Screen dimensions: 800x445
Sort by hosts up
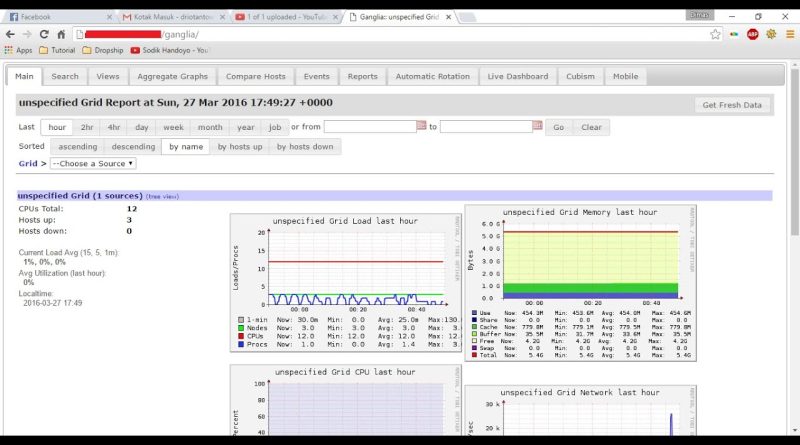click(x=240, y=146)
